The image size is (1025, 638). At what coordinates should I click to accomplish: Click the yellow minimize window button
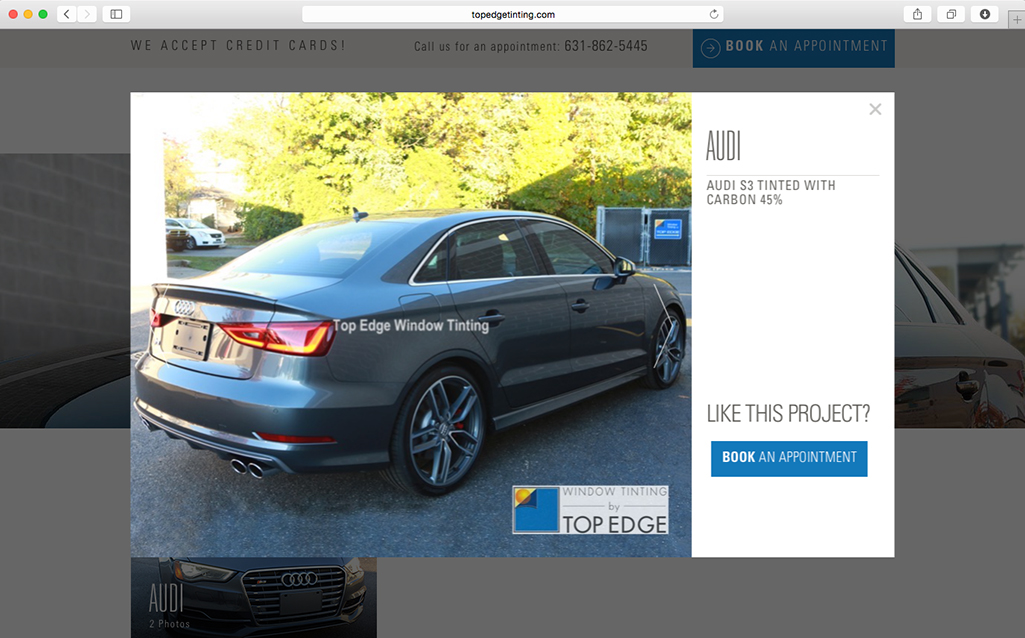(x=28, y=14)
